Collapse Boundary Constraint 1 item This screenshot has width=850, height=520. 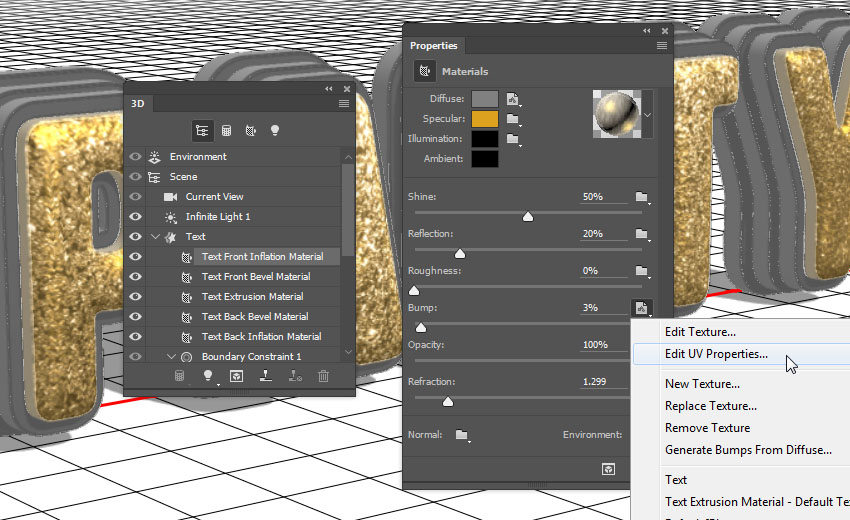pos(171,357)
